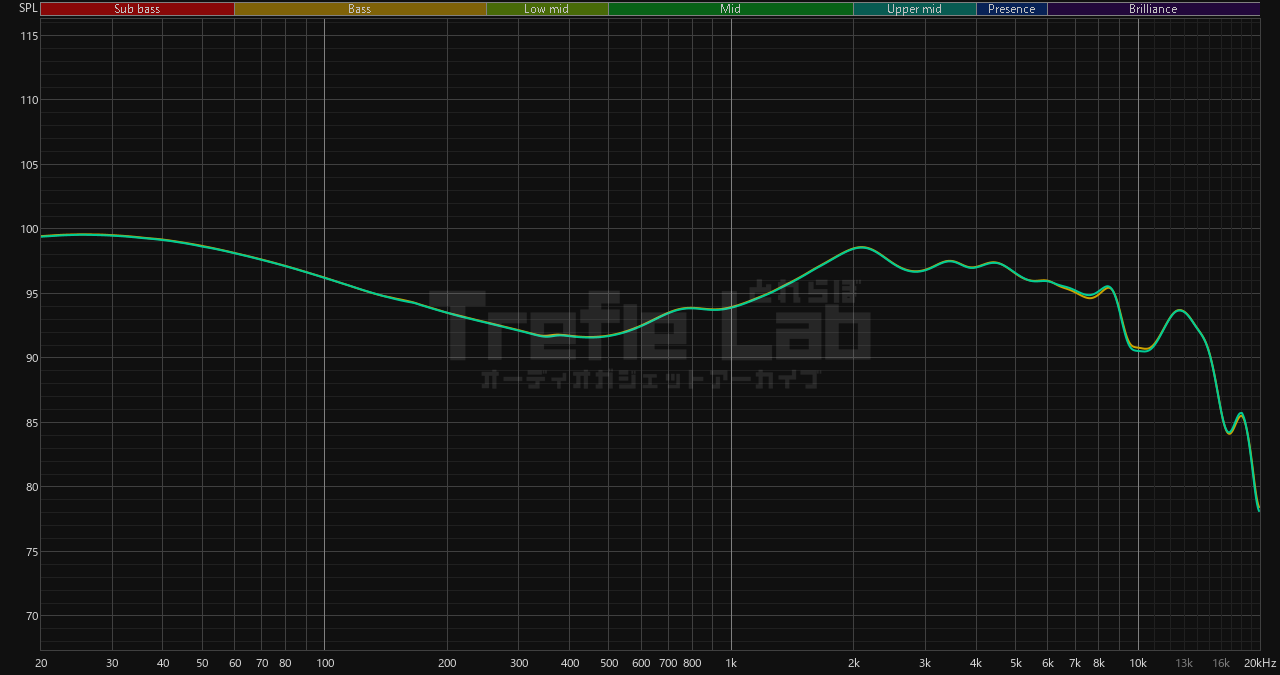Click the curve dip near 16k
Viewport: 1280px width, 675px height.
(x=1229, y=433)
